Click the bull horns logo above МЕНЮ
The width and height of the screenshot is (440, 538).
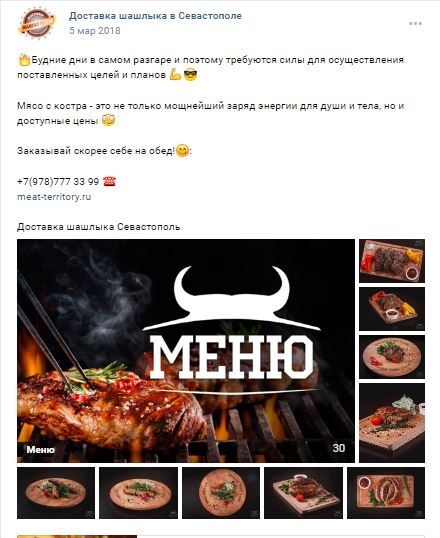[232, 298]
